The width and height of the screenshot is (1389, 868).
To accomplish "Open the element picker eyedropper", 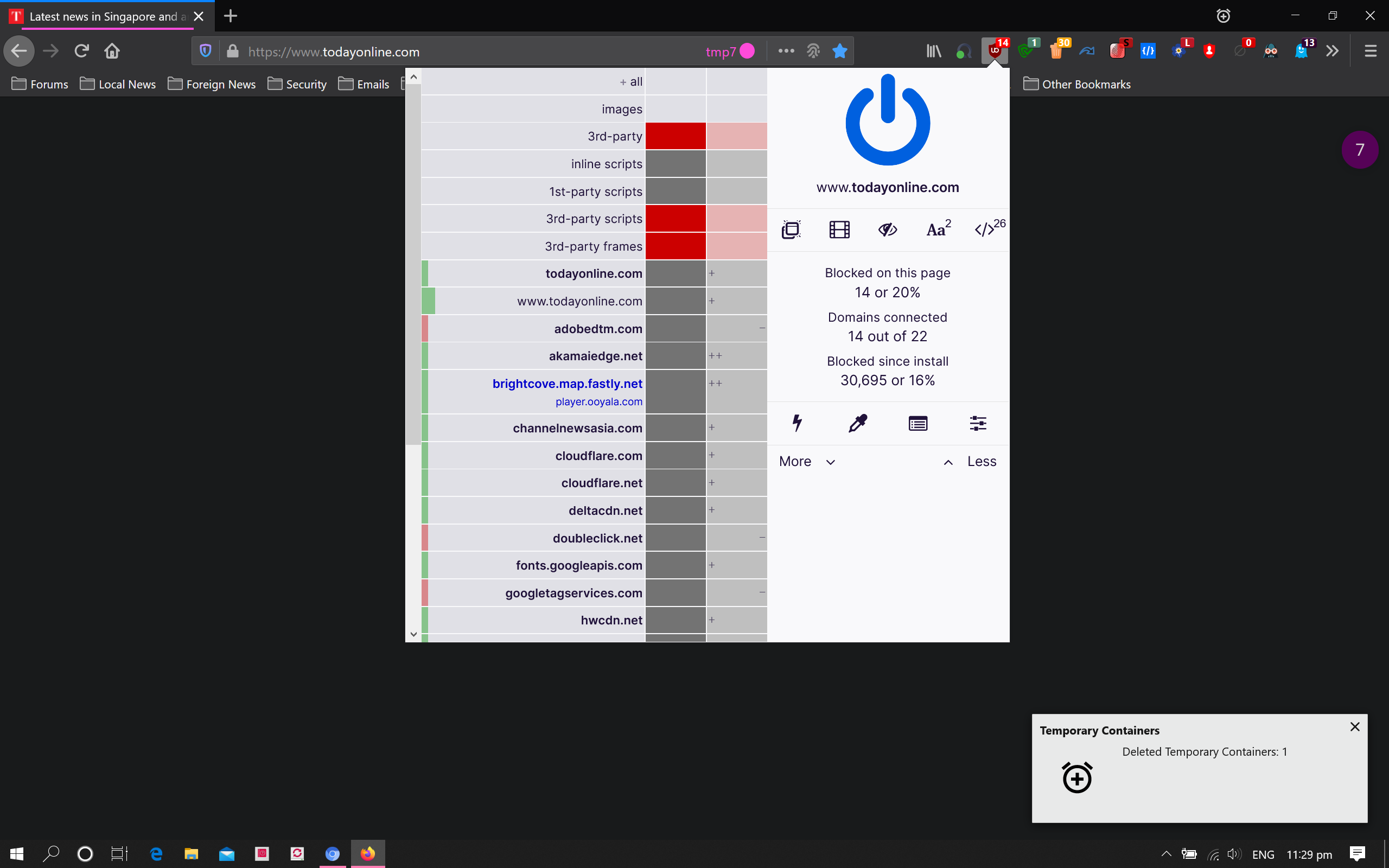I will [857, 423].
